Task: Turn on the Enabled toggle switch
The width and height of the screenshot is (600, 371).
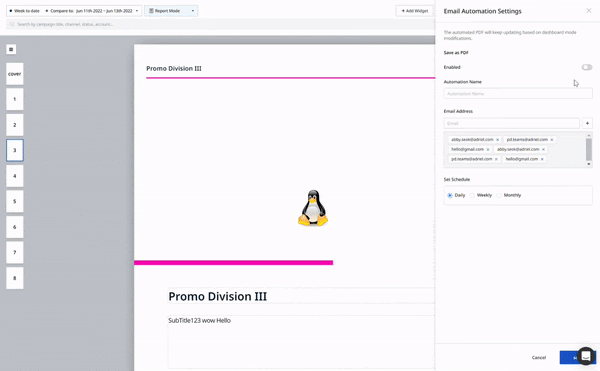Action: coord(587,67)
